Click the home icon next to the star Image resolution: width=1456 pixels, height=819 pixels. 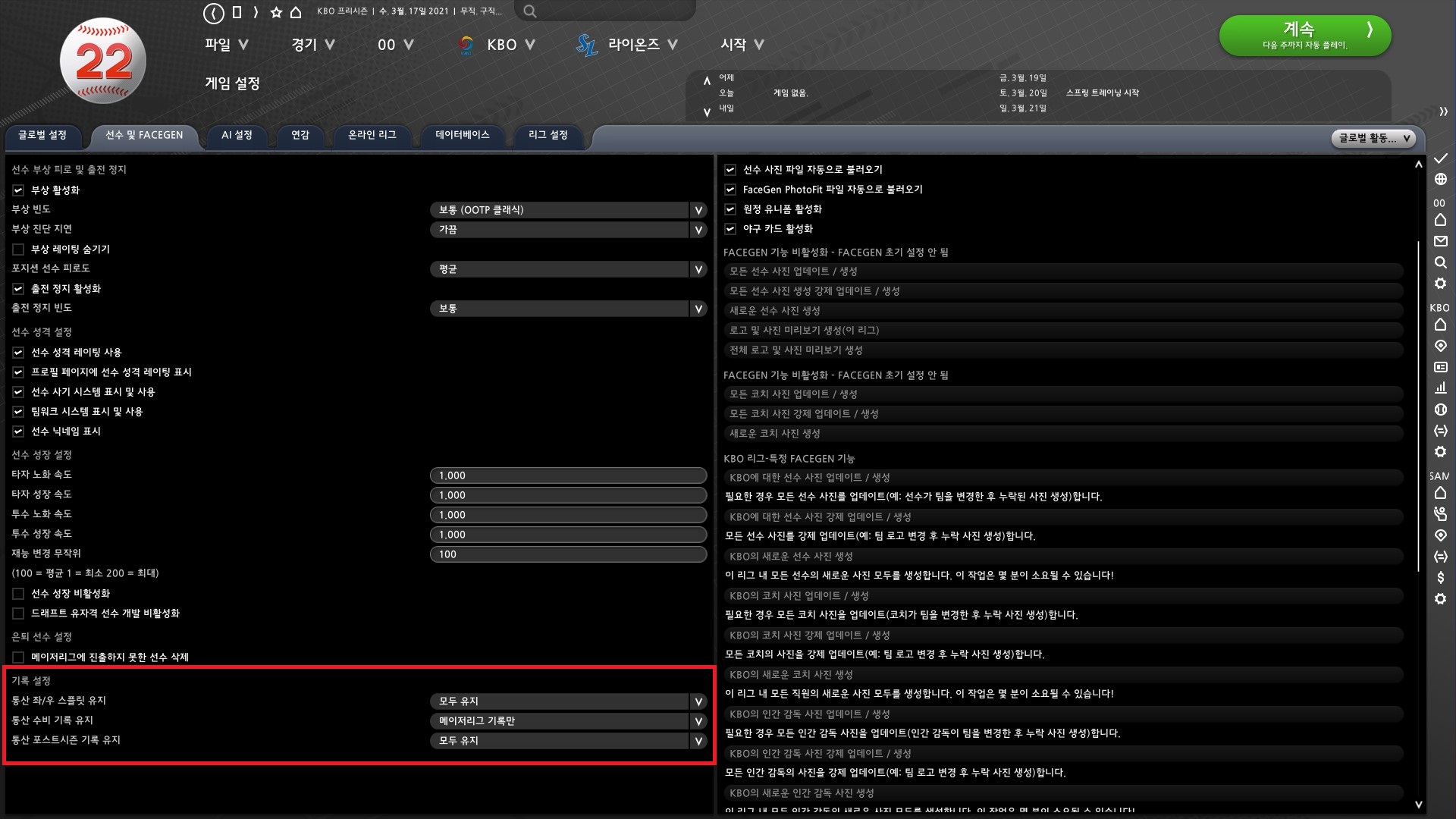point(296,12)
